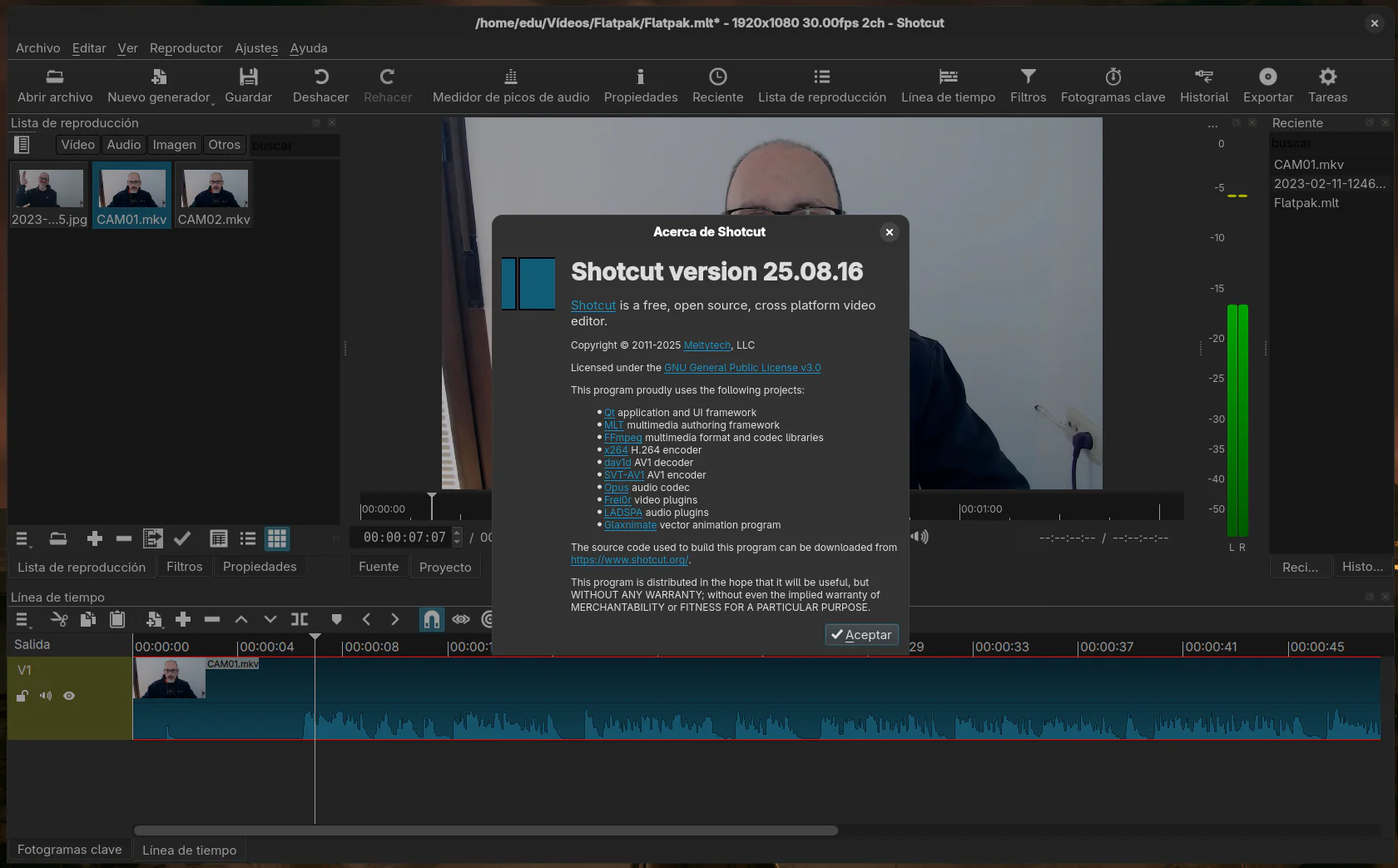The image size is (1398, 868).
Task: Mute the V1 track audio
Action: pyautogui.click(x=45, y=696)
